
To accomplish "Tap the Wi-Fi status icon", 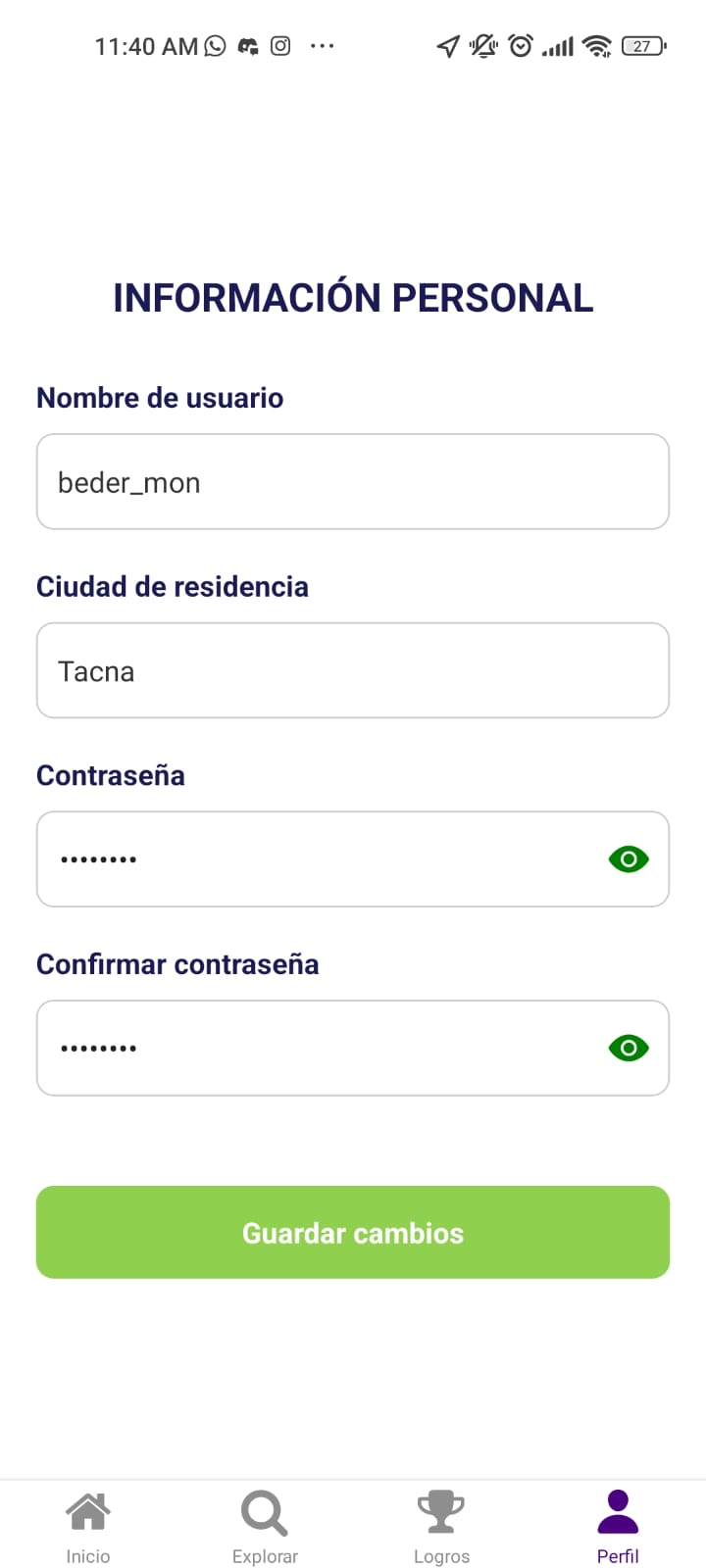I will click(596, 46).
